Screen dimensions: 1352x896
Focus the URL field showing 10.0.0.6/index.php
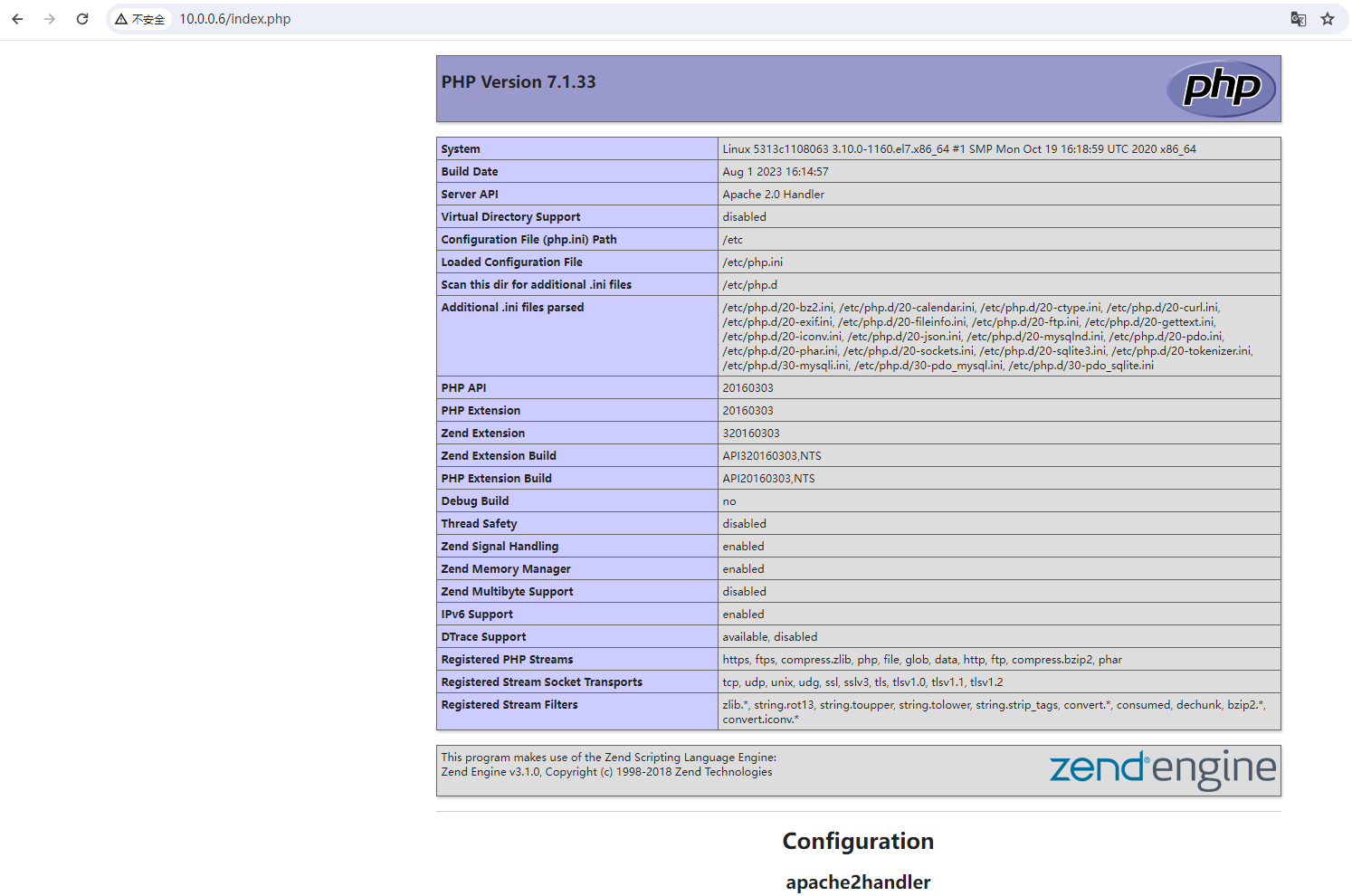click(235, 19)
